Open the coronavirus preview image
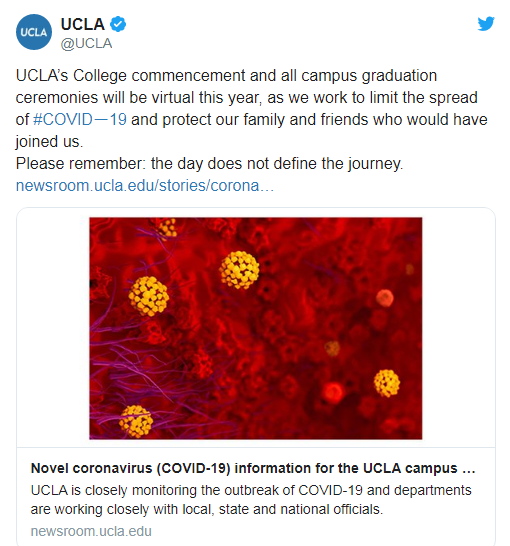This screenshot has width=510, height=546. coord(256,328)
